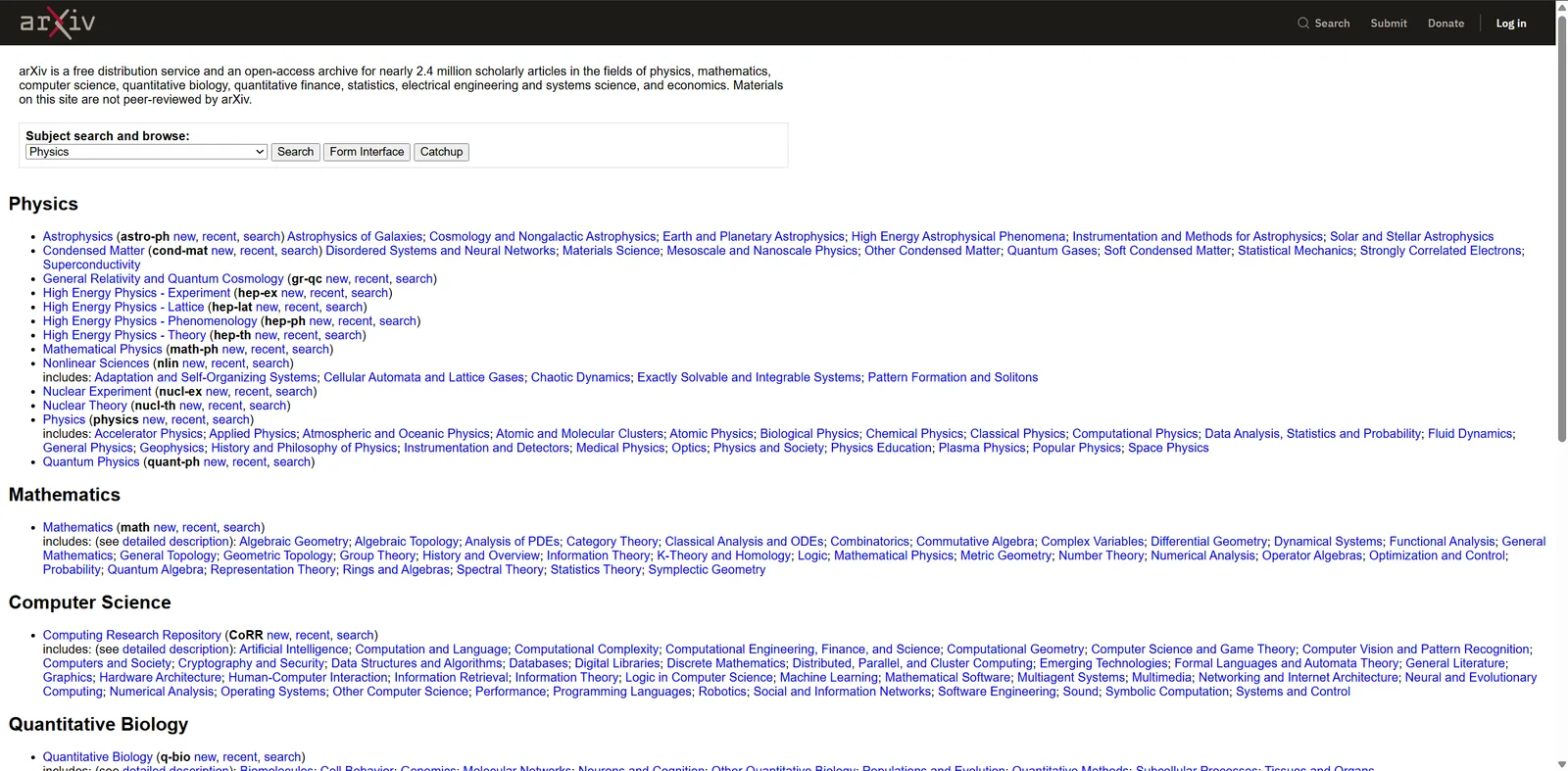The height and width of the screenshot is (771, 1568).
Task: View new hep-th submissions
Action: click(266, 335)
